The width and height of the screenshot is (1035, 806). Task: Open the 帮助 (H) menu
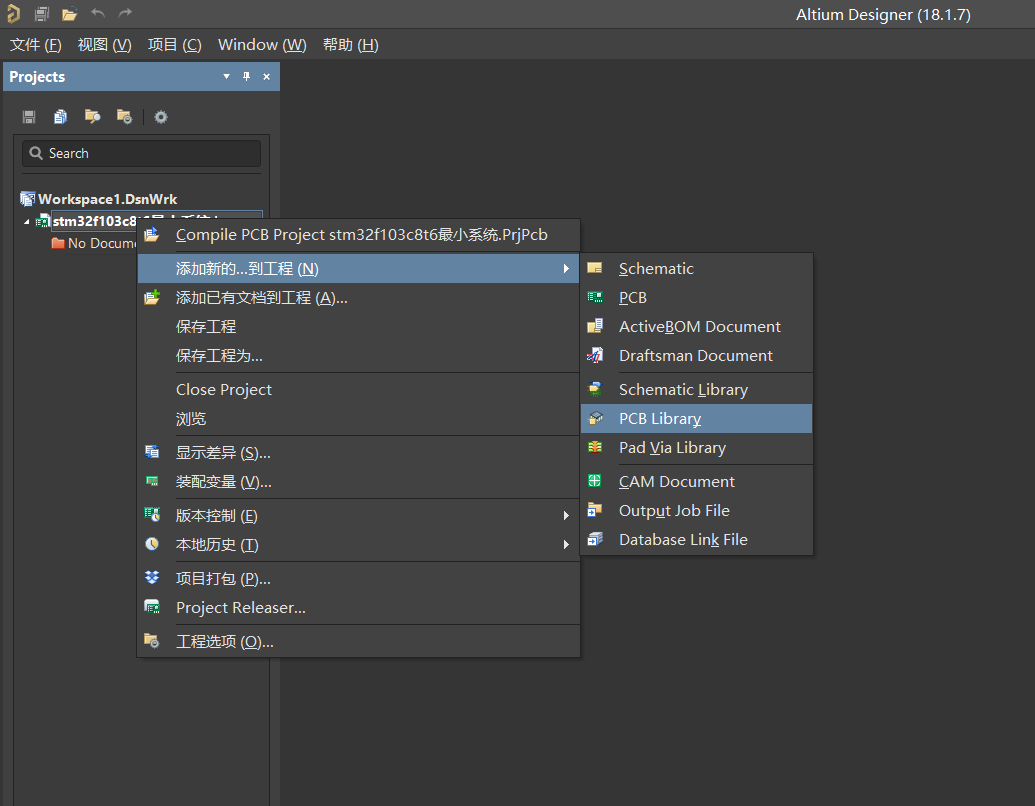click(x=351, y=45)
